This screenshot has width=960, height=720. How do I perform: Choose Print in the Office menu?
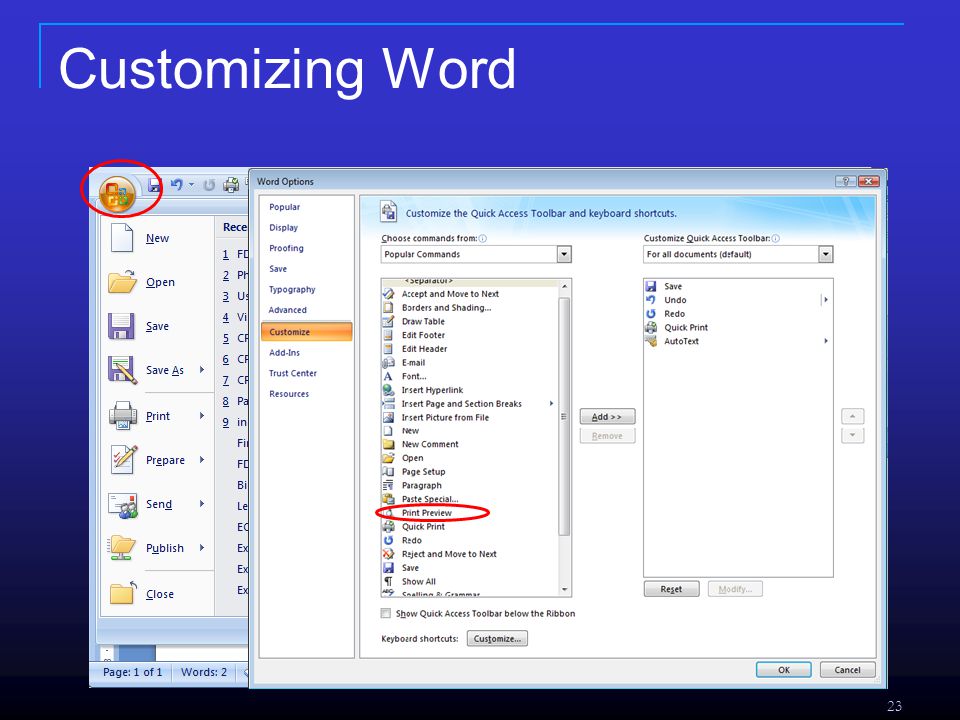(157, 416)
